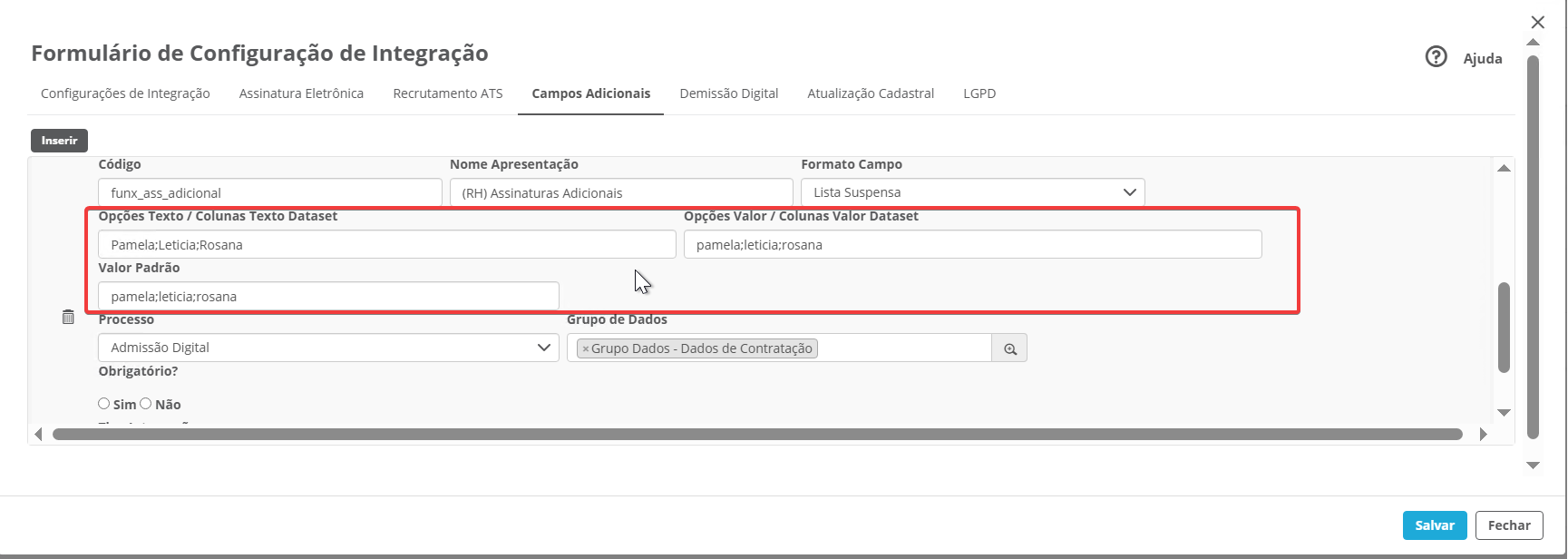Click the outer page scrollbar thumb
This screenshot has width=1568, height=559.
click(1533, 247)
